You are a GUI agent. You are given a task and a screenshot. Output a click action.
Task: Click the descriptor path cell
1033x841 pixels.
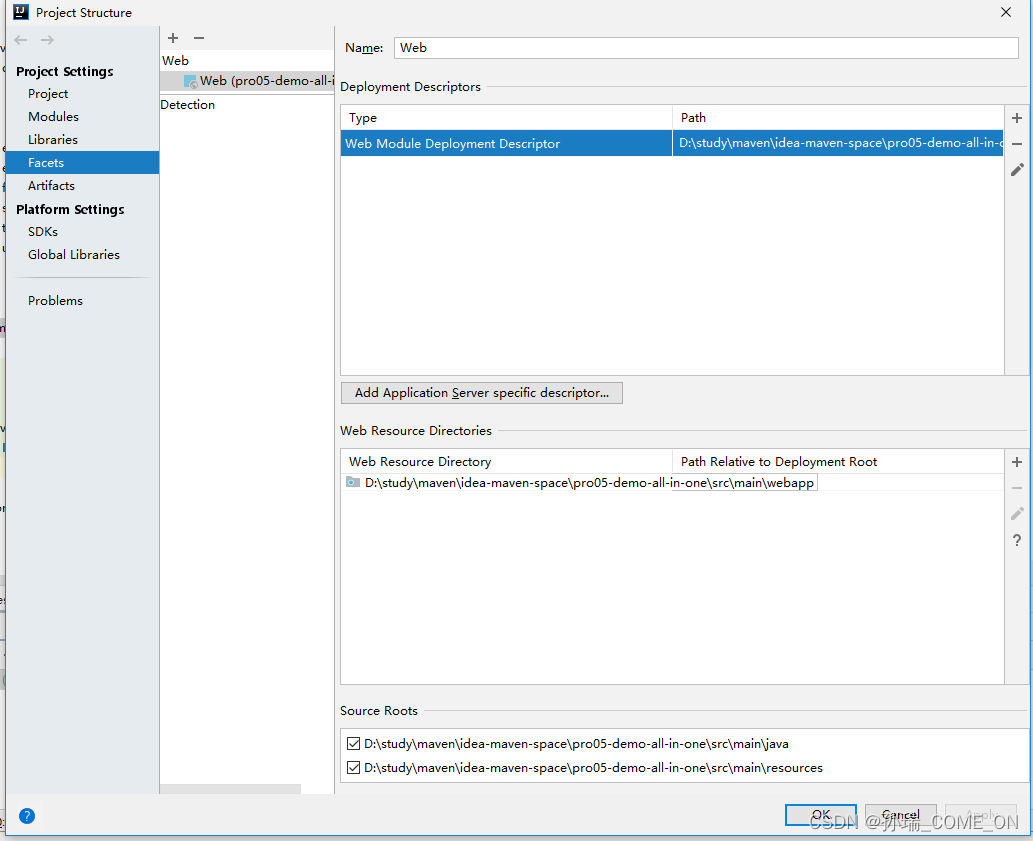click(x=838, y=144)
